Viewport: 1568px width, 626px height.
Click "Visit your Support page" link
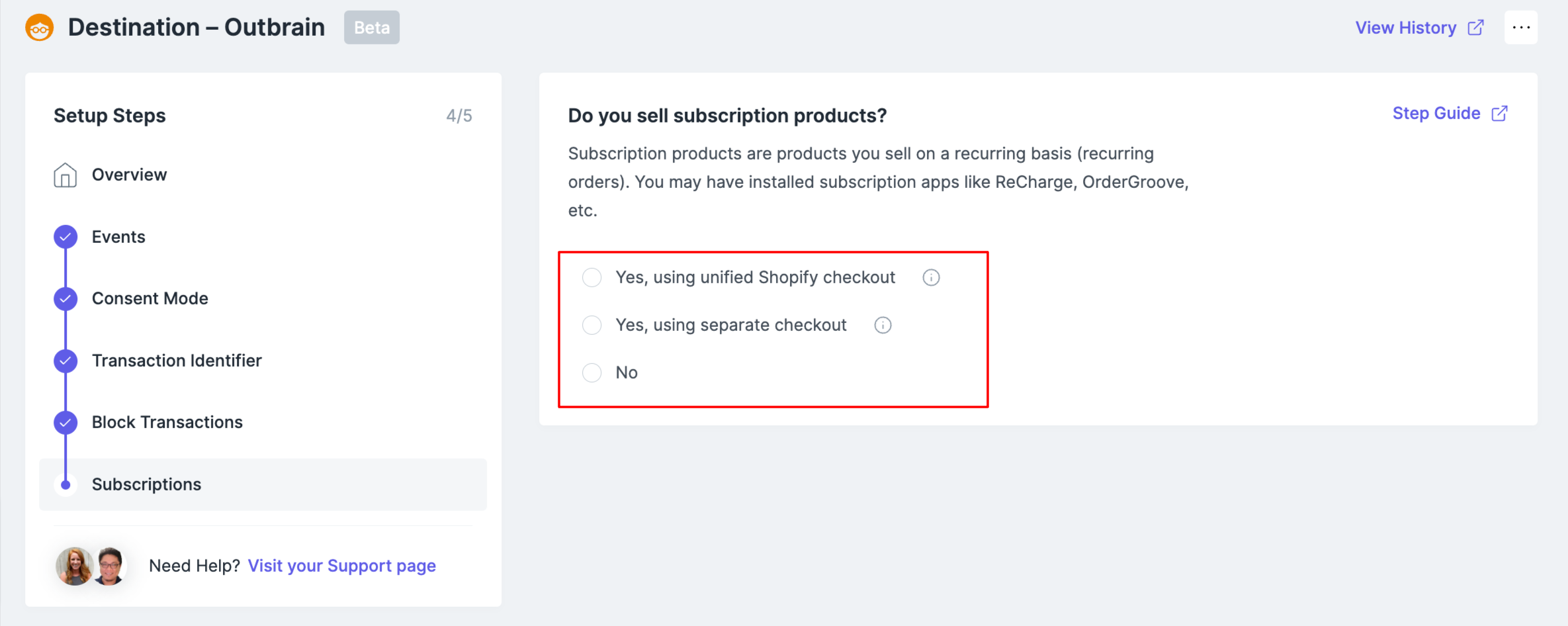pyautogui.click(x=341, y=566)
